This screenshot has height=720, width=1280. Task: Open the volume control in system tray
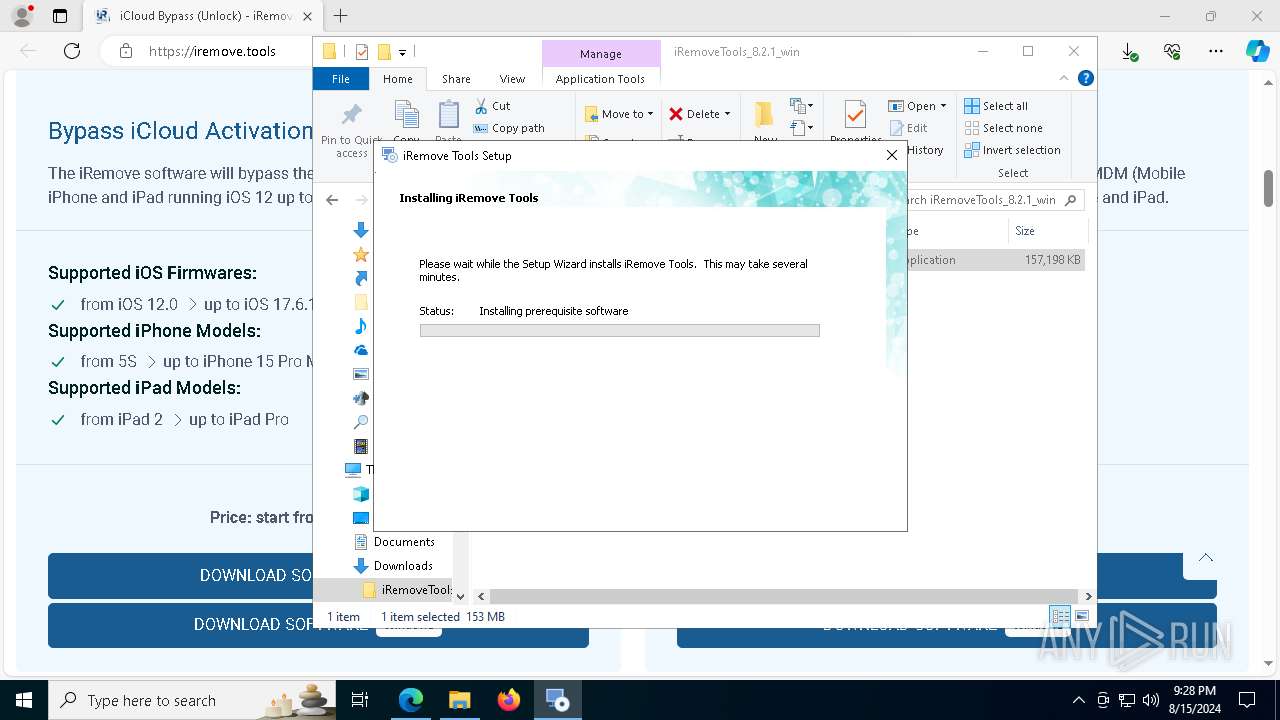click(x=1151, y=700)
